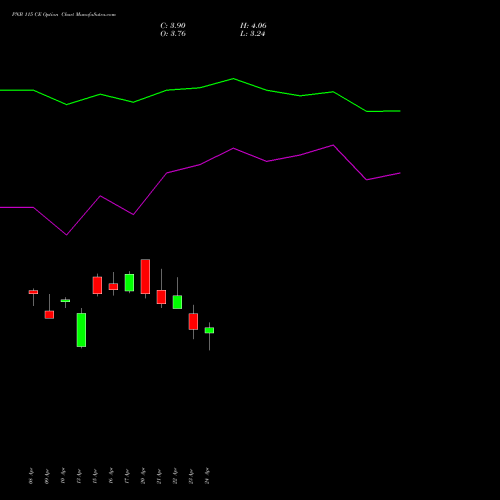
Task: Click the open value O: 3.76
Action: (x=173, y=34)
